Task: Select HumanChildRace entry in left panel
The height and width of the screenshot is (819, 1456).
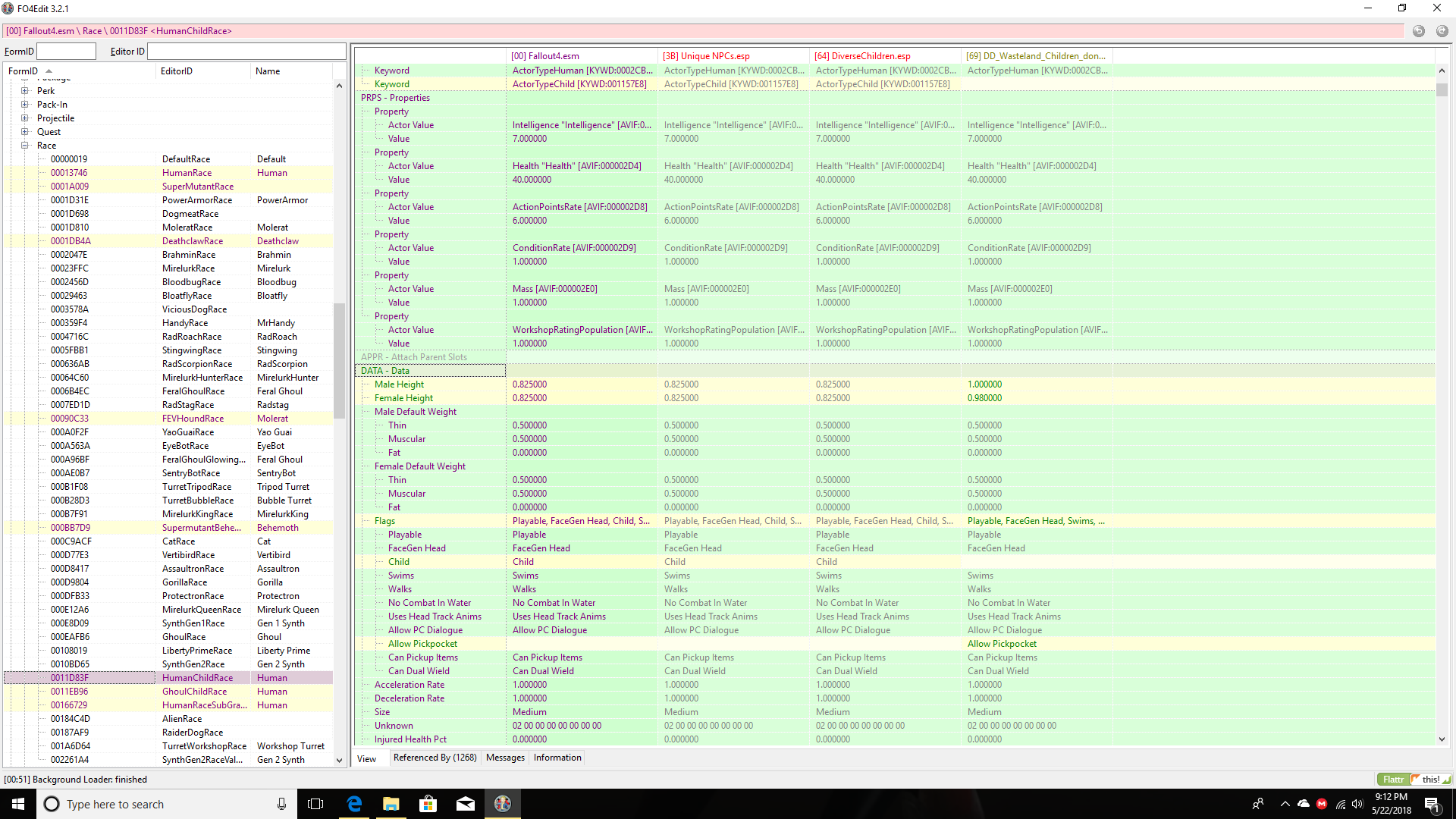Action: coord(197,677)
